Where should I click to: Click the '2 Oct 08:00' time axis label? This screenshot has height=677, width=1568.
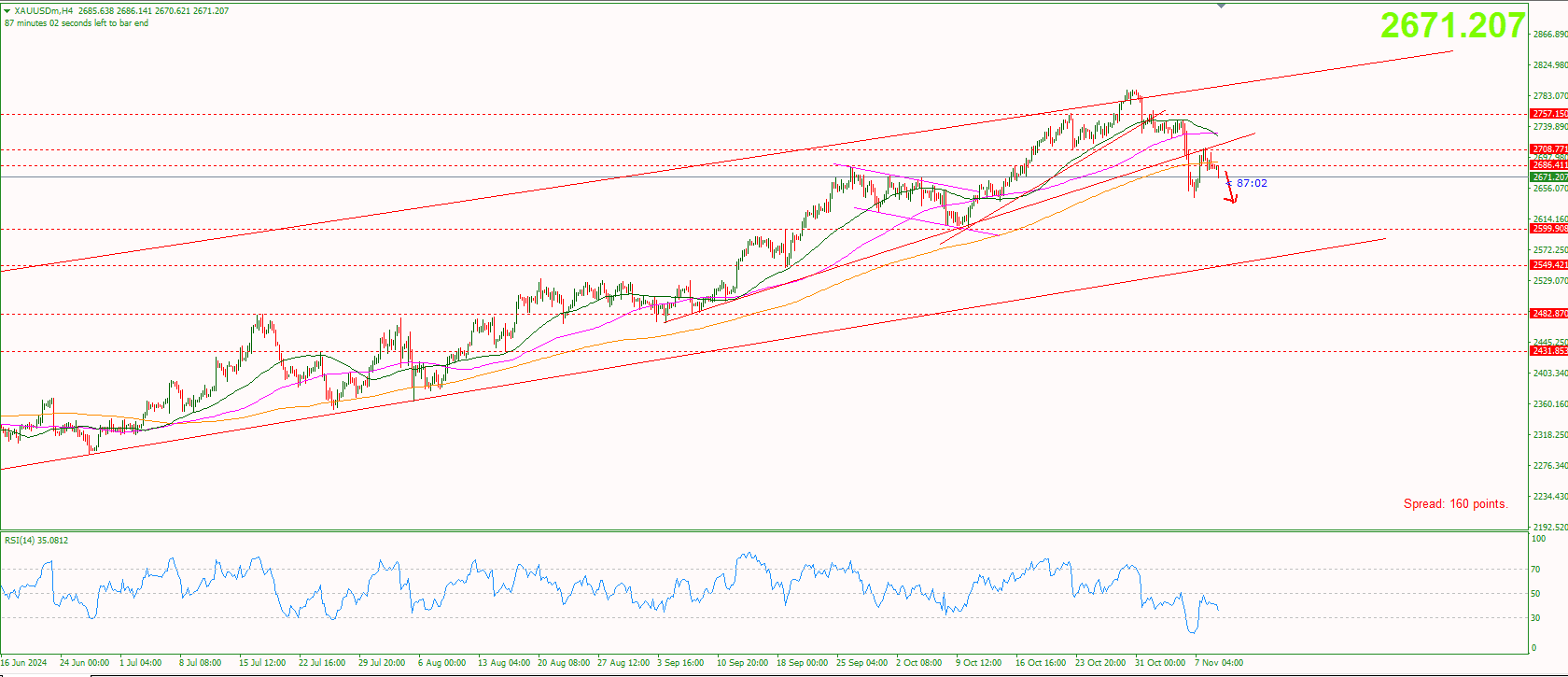click(919, 663)
